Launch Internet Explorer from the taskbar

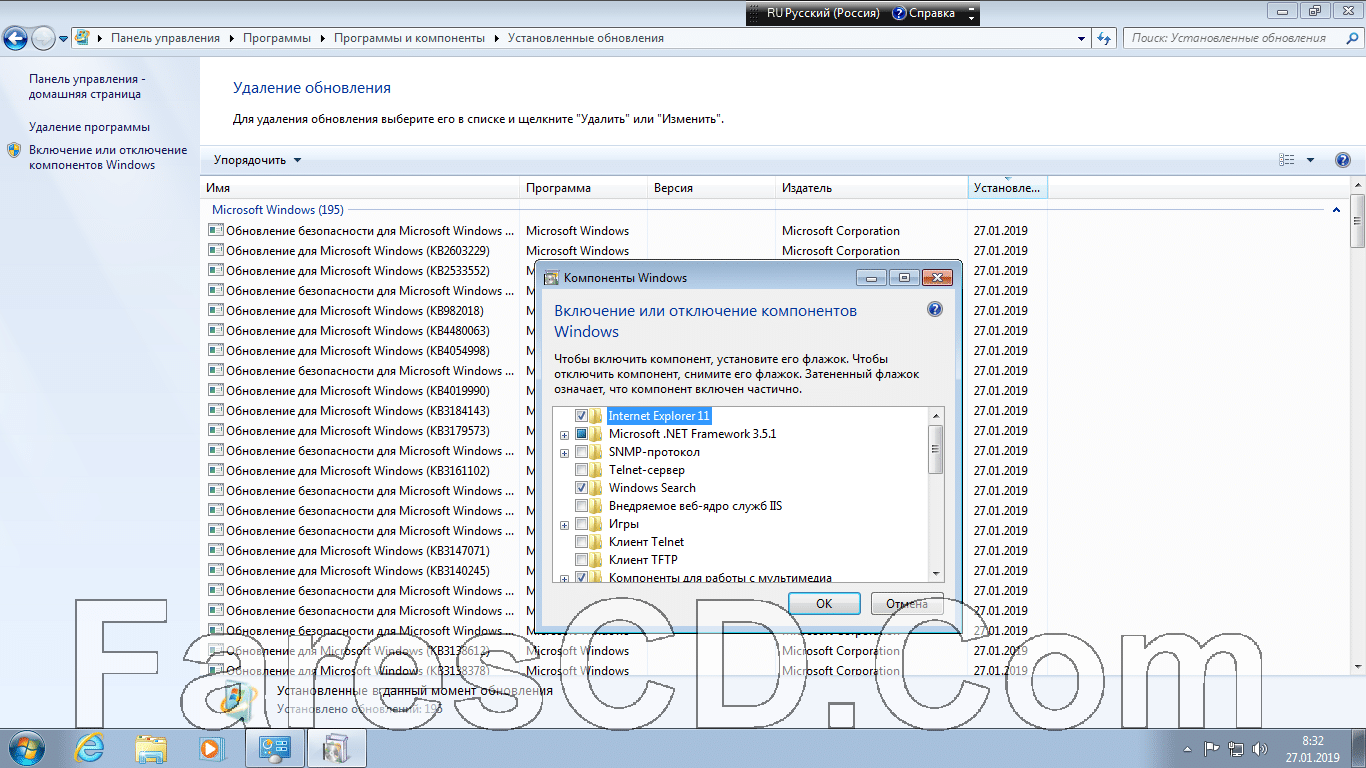[91, 747]
